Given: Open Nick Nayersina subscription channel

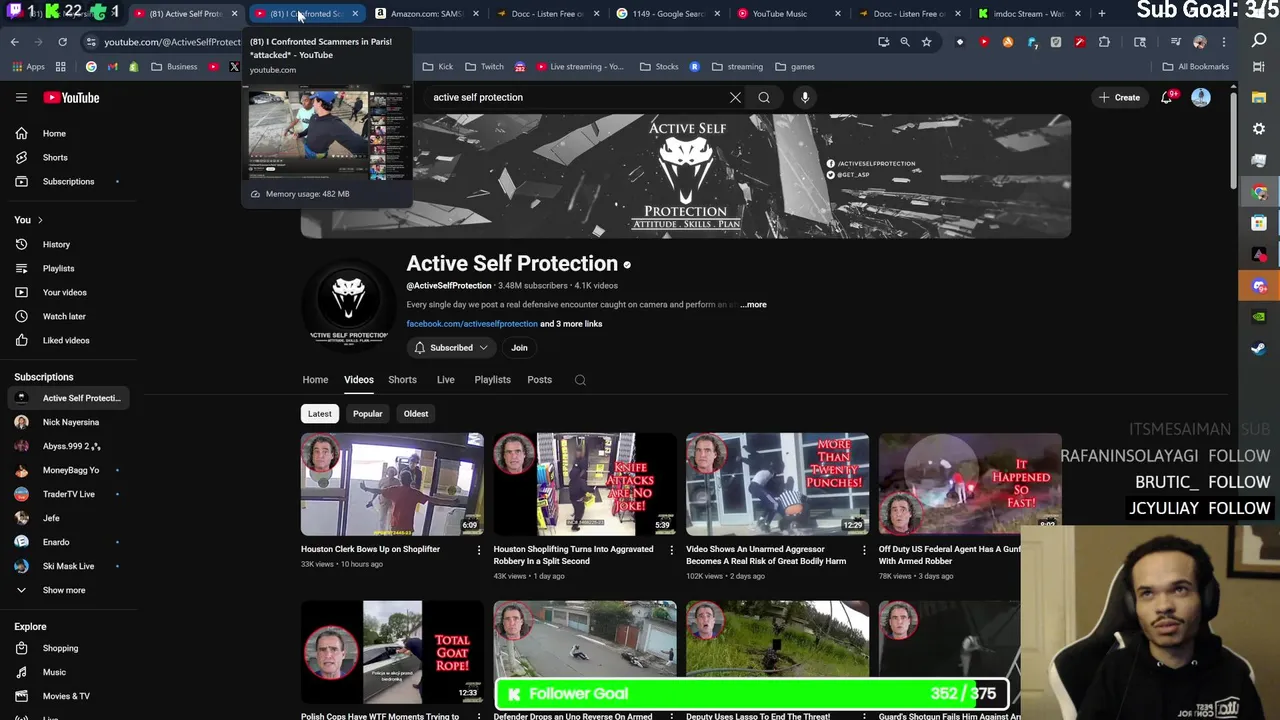Looking at the screenshot, I should coord(70,422).
